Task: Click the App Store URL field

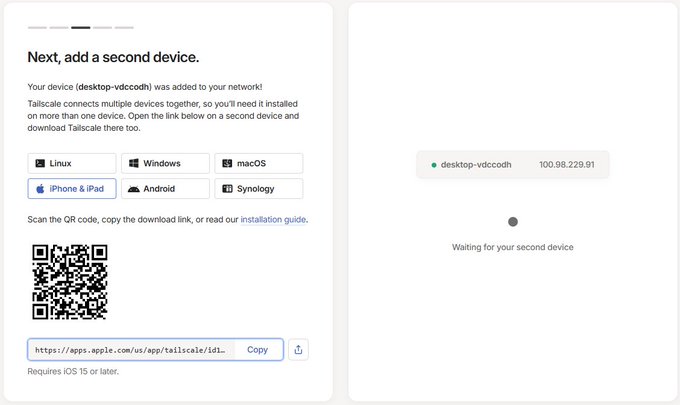Action: (132, 350)
